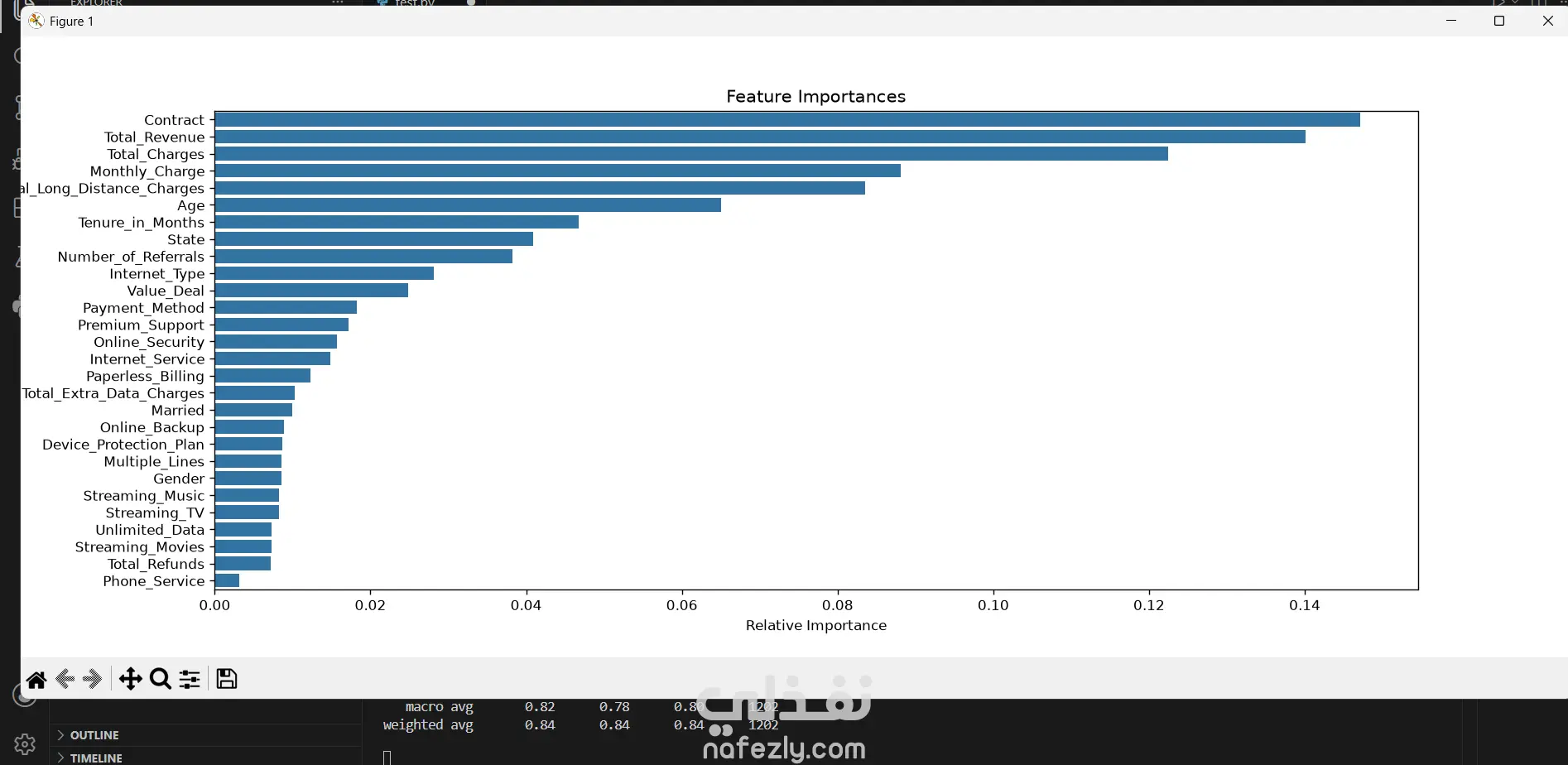This screenshot has width=1568, height=765.
Task: Click the Tenure_in_Months axis label
Action: [x=141, y=223]
